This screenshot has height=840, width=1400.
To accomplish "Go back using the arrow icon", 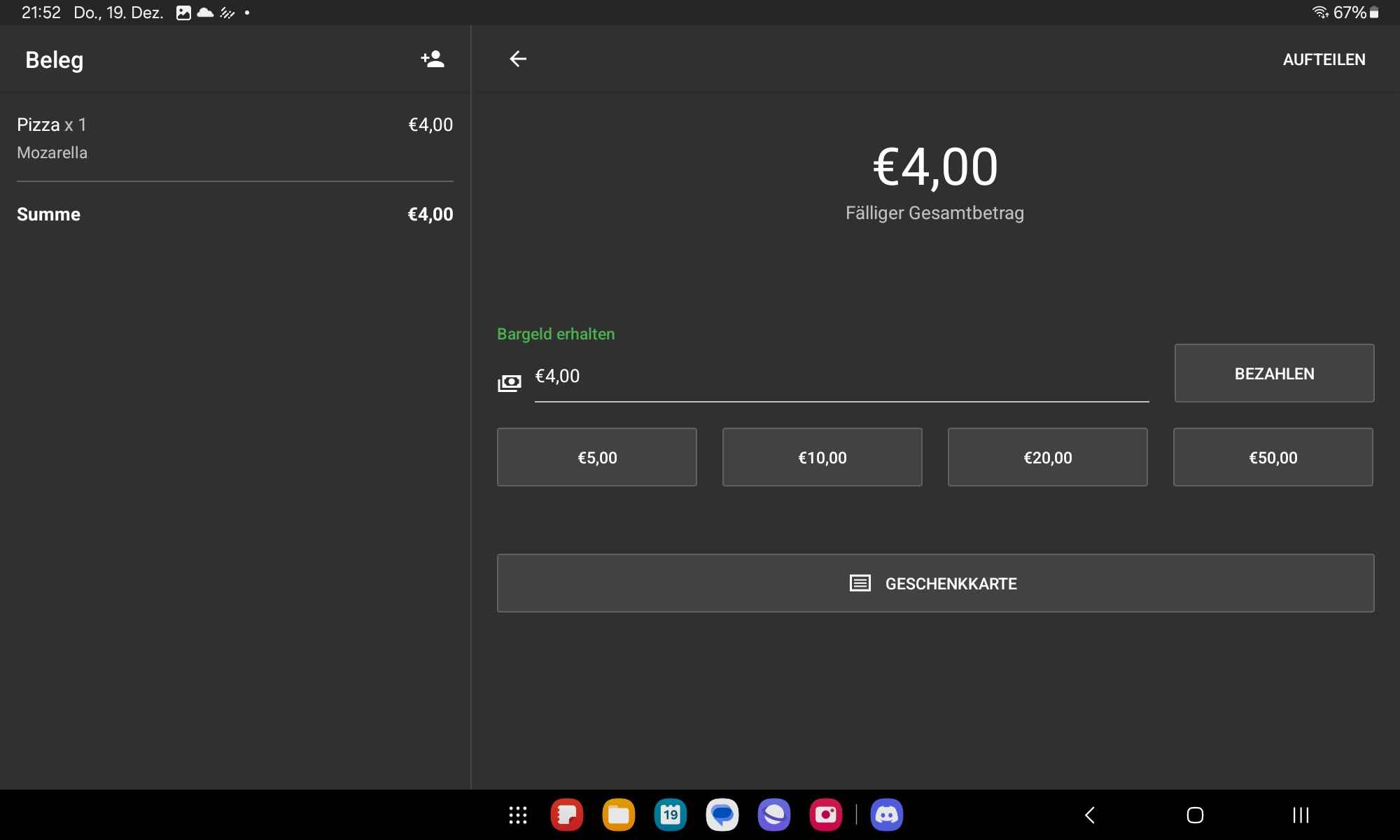I will (x=518, y=59).
